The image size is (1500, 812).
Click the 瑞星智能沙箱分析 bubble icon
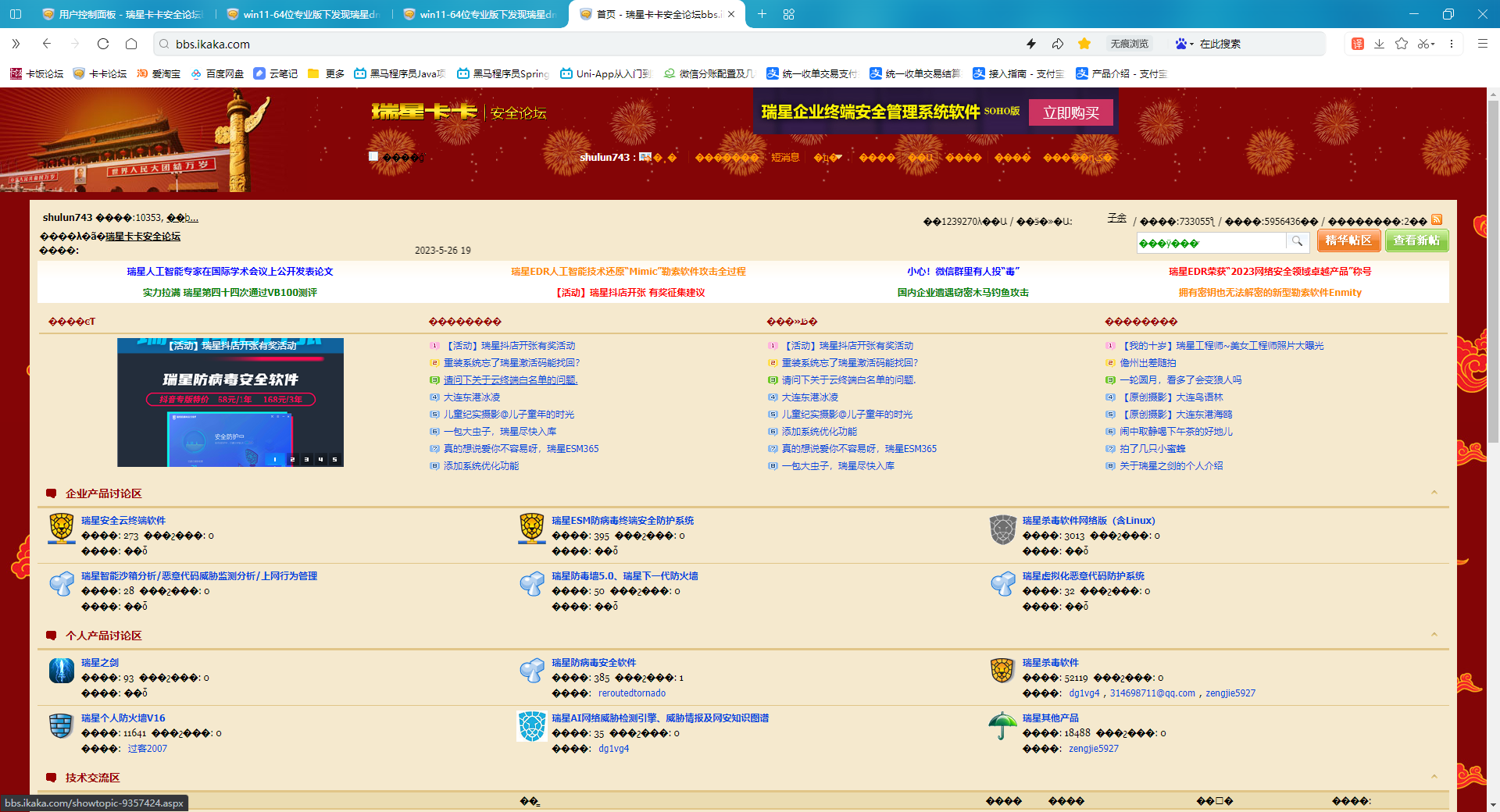62,584
